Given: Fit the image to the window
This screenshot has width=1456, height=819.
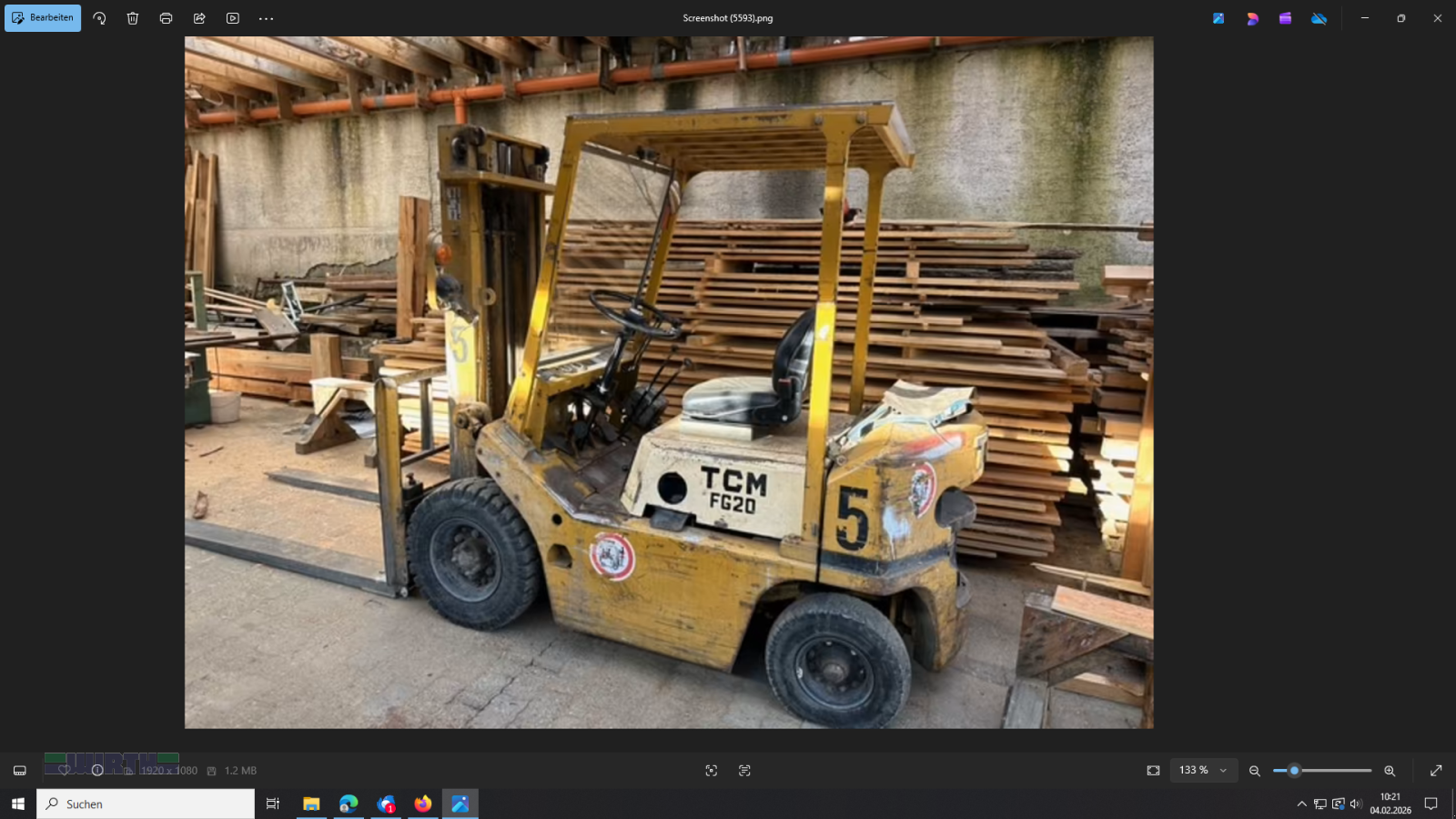Looking at the screenshot, I should [x=1153, y=771].
